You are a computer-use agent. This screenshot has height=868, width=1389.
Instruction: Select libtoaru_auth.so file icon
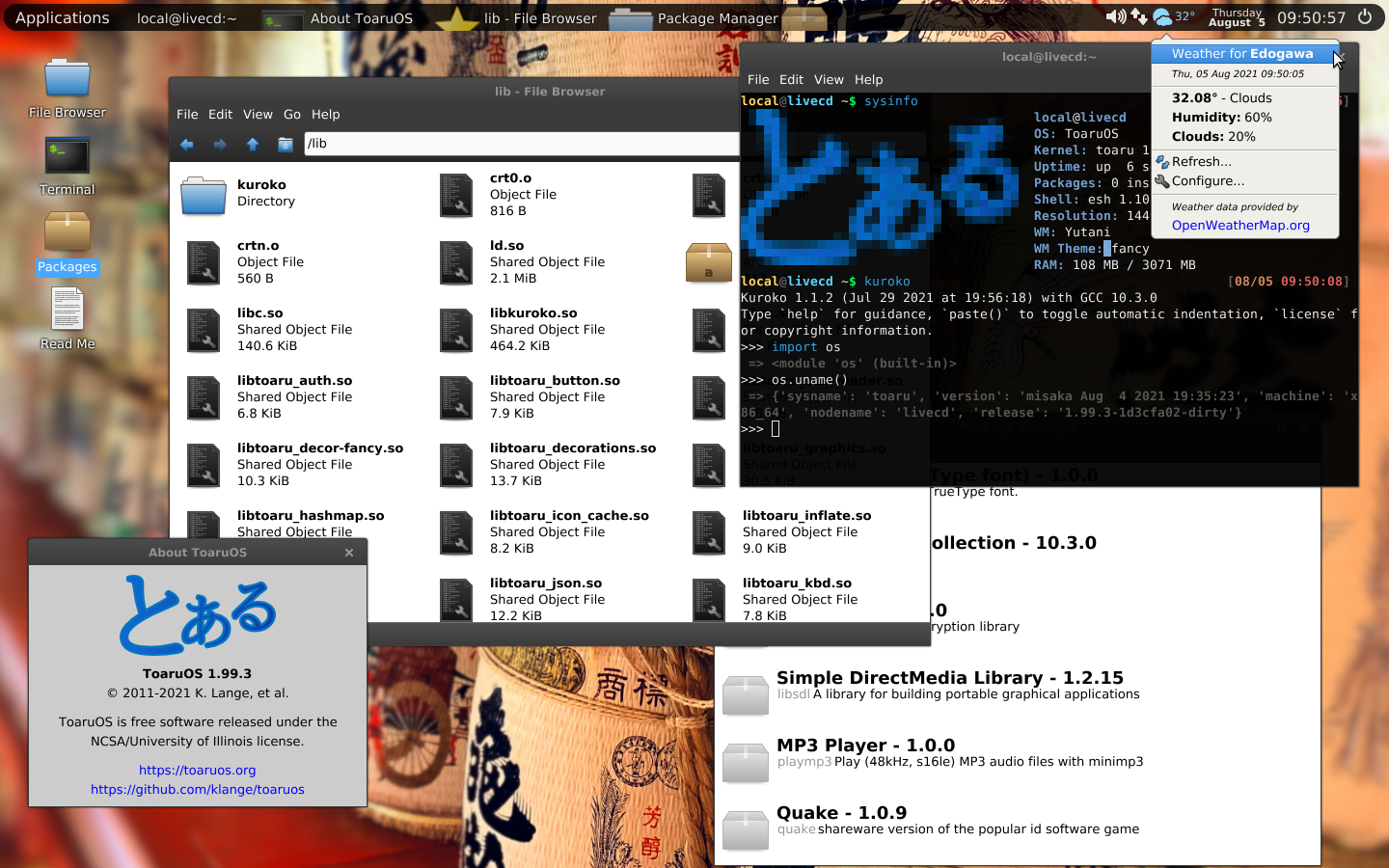[x=204, y=397]
